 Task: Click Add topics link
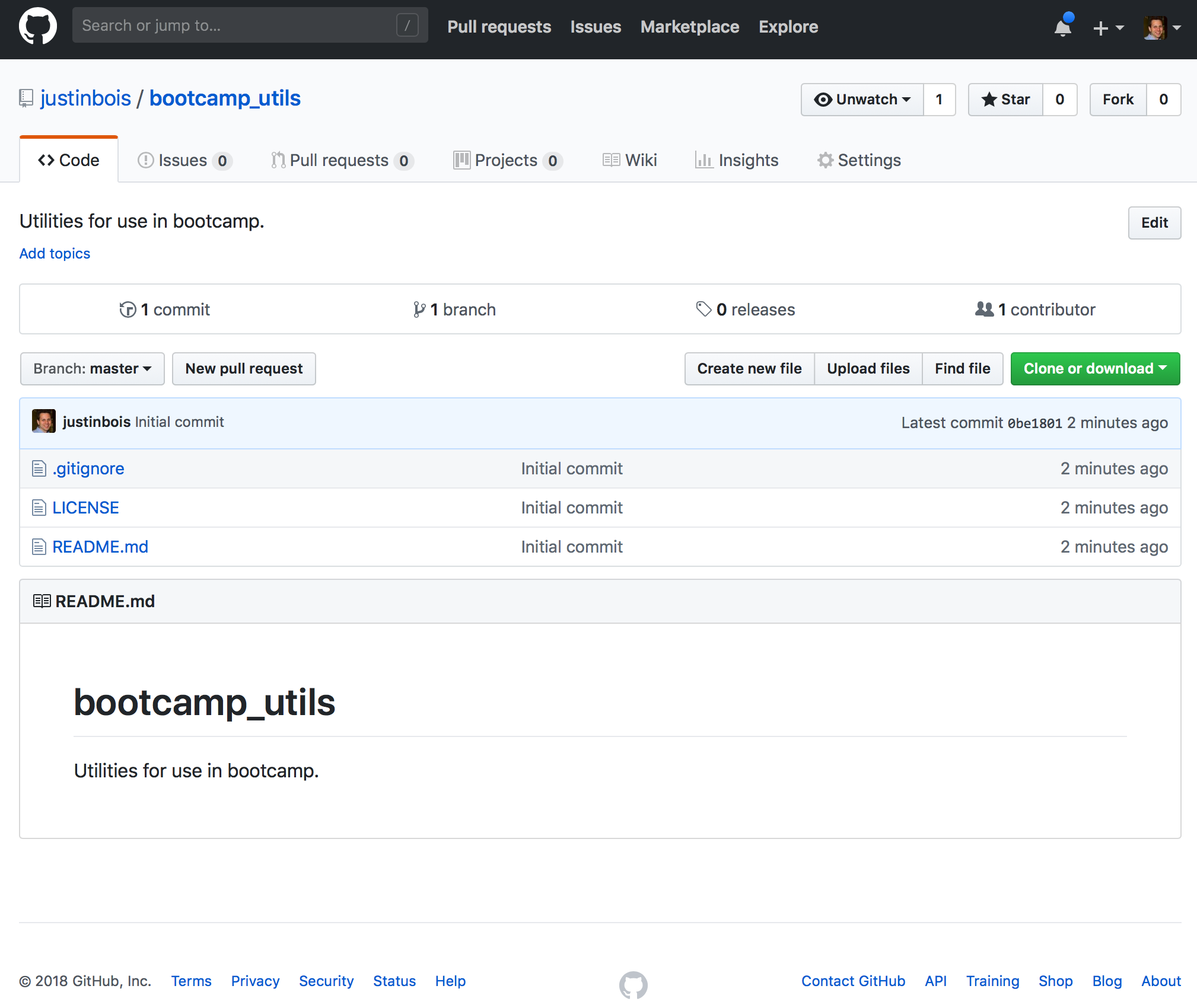click(x=54, y=253)
